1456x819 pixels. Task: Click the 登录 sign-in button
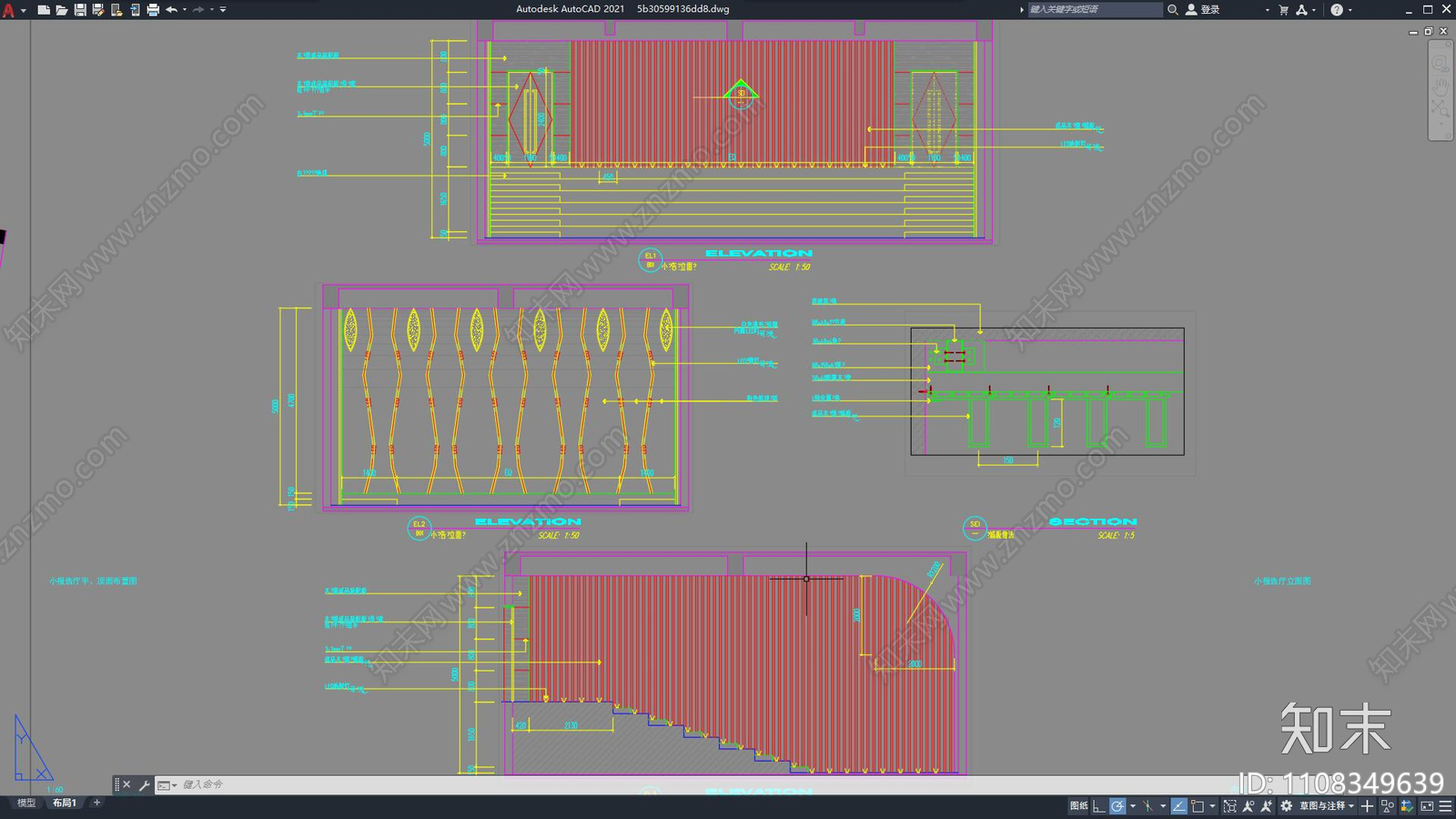(1203, 10)
